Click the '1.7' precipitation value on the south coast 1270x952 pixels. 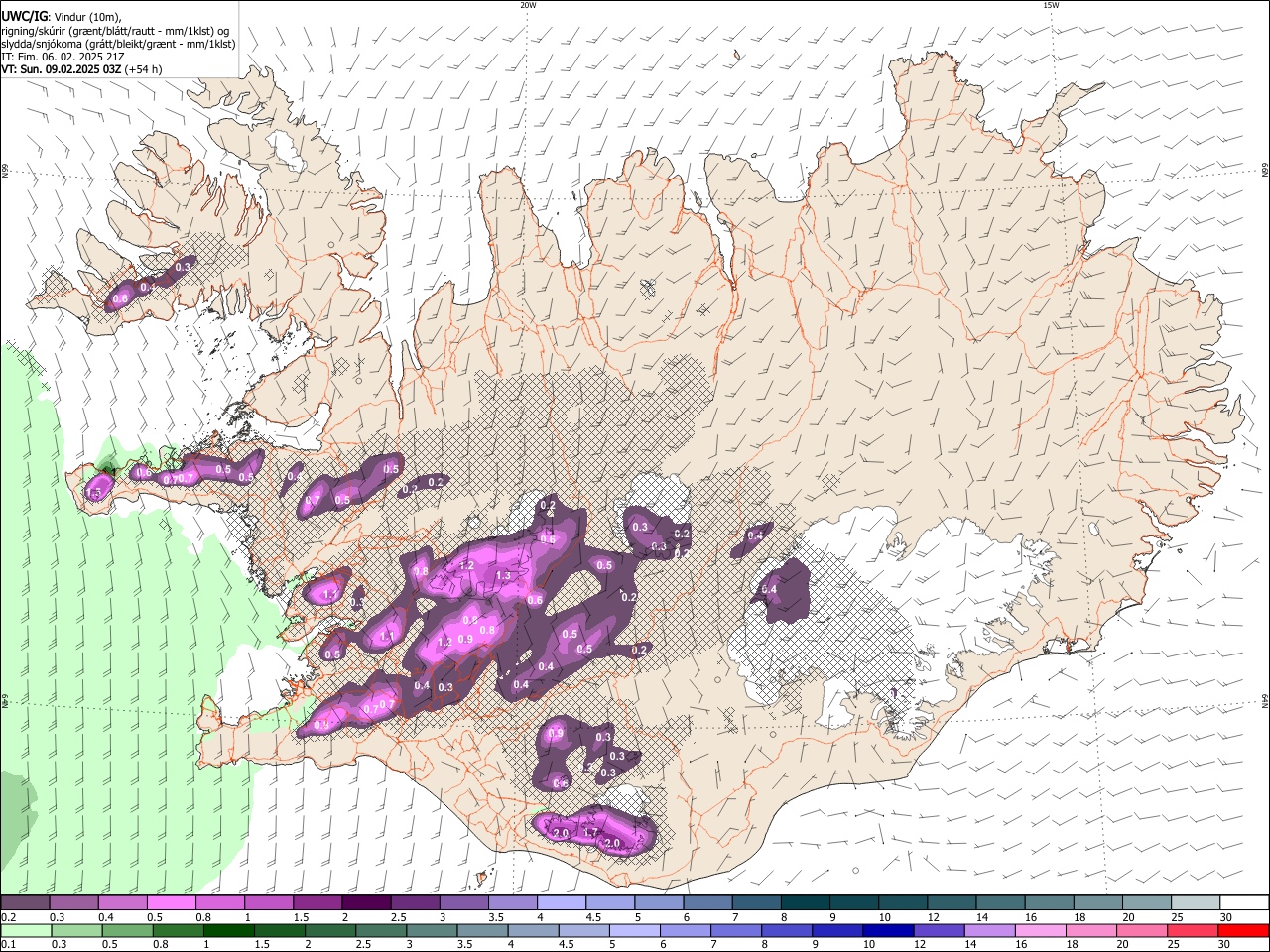(x=590, y=833)
